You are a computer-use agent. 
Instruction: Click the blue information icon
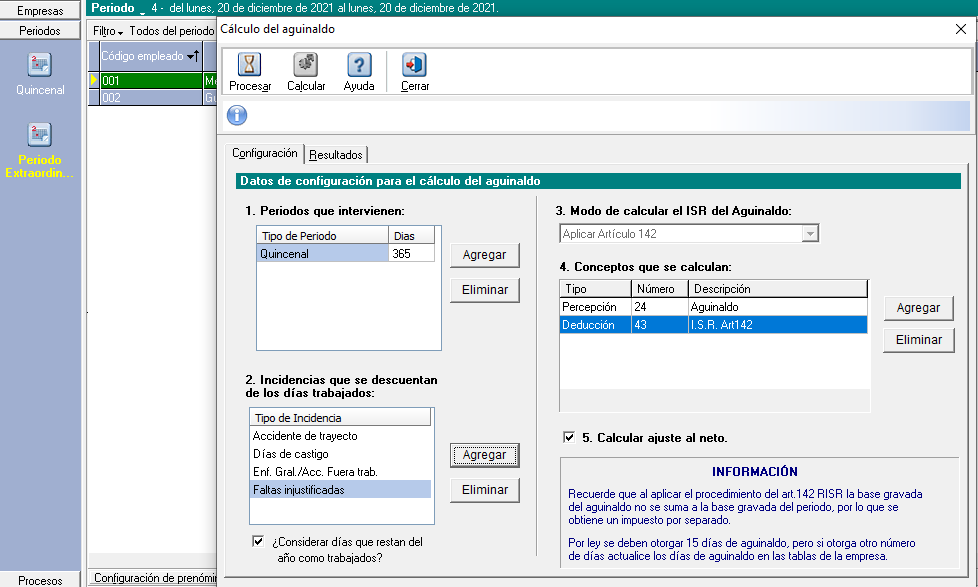(237, 115)
